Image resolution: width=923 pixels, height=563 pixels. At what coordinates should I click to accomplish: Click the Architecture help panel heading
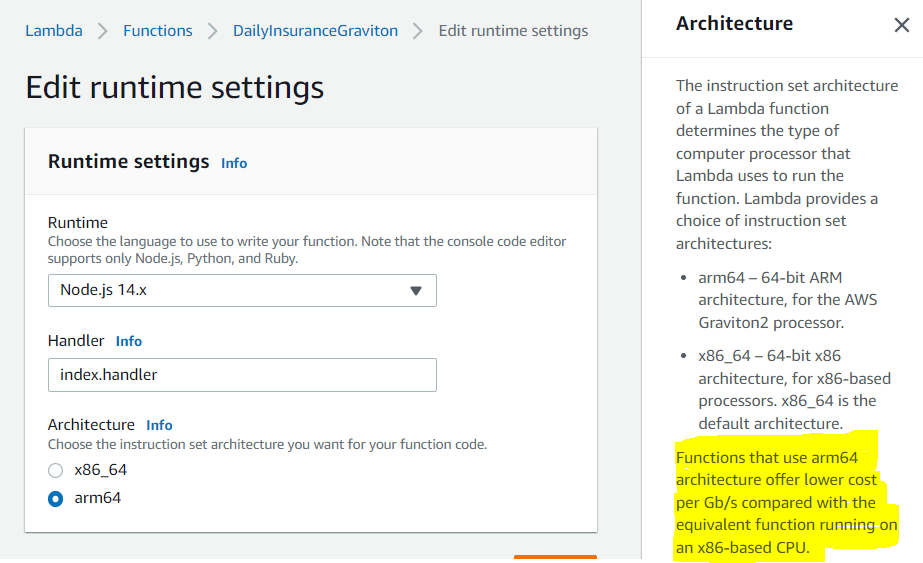point(734,23)
